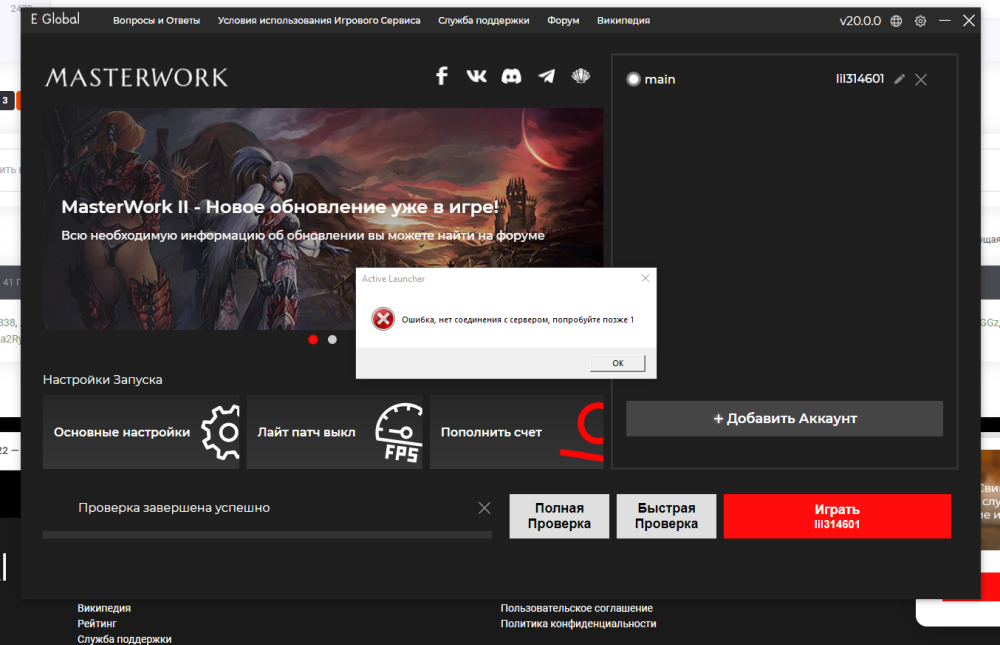The image size is (1000, 645).
Task: Open the Facebook social link icon
Action: [442, 76]
